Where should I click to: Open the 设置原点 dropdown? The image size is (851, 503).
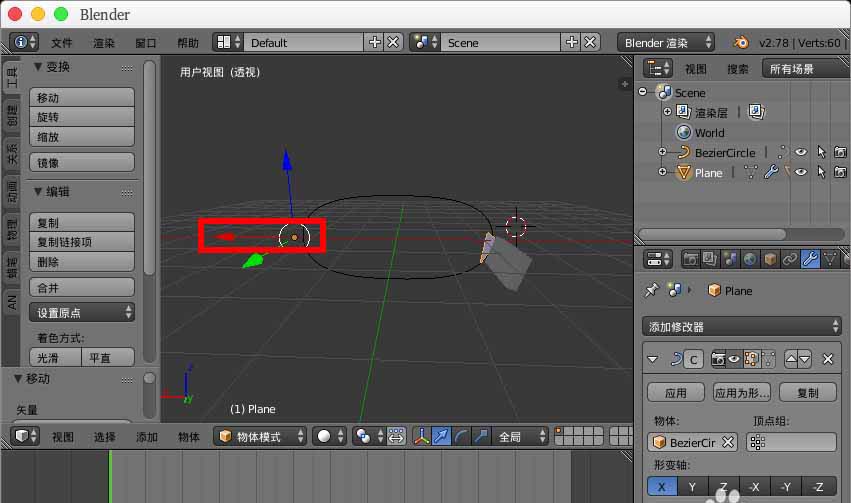coord(81,312)
